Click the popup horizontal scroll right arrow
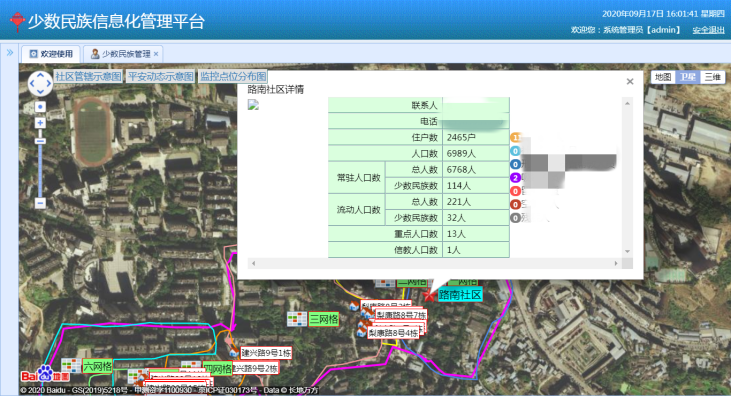This screenshot has height=396, width=731. pyautogui.click(x=616, y=264)
